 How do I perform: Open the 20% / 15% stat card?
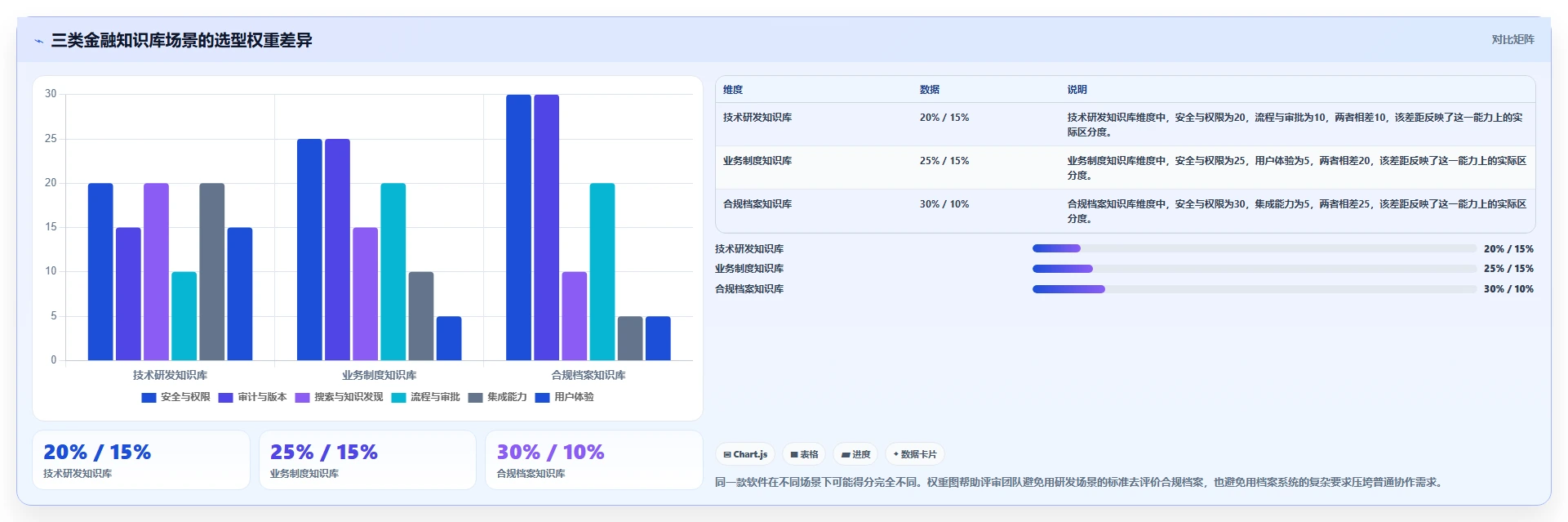(141, 460)
